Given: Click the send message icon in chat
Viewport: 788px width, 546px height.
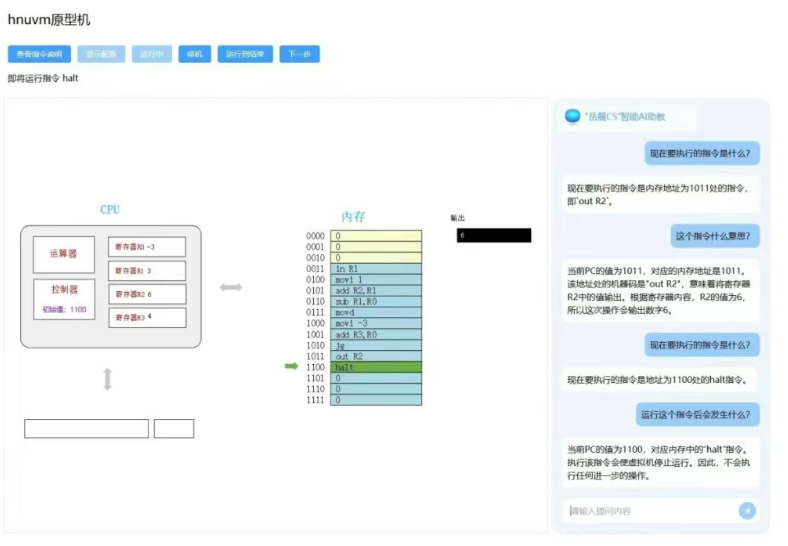Looking at the screenshot, I should click(747, 511).
